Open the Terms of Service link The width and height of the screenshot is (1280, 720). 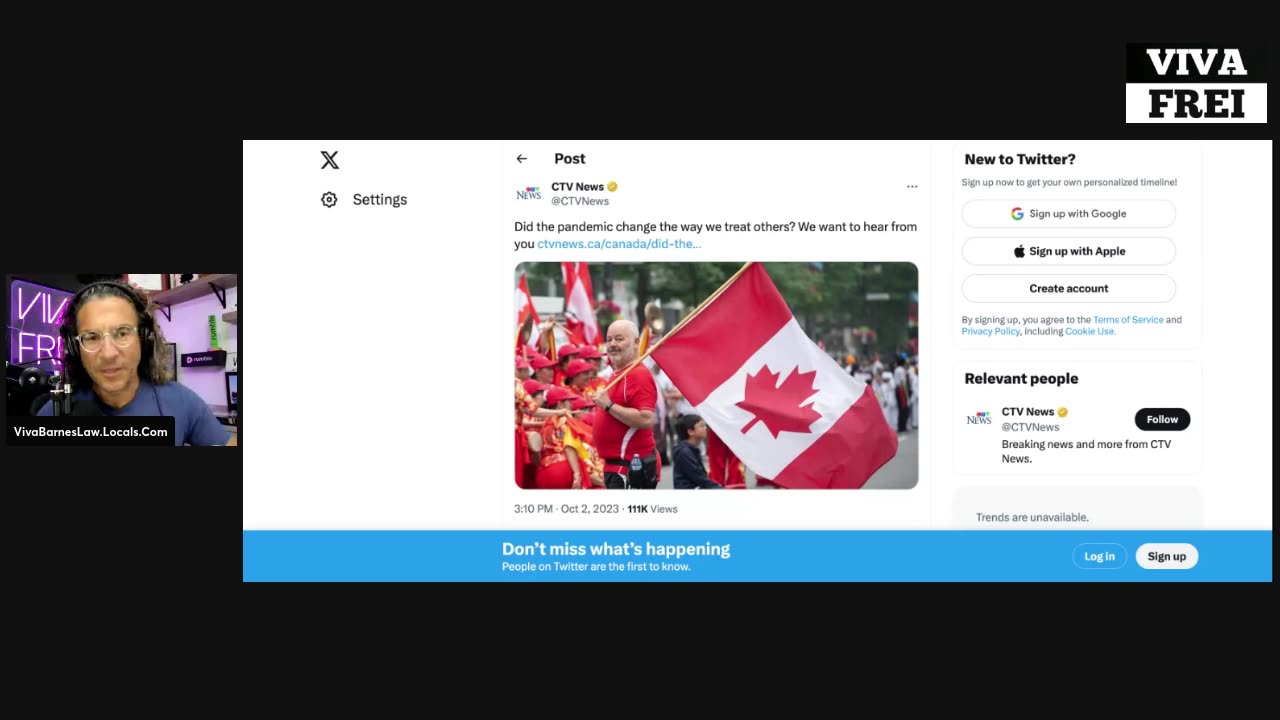pyautogui.click(x=1128, y=320)
